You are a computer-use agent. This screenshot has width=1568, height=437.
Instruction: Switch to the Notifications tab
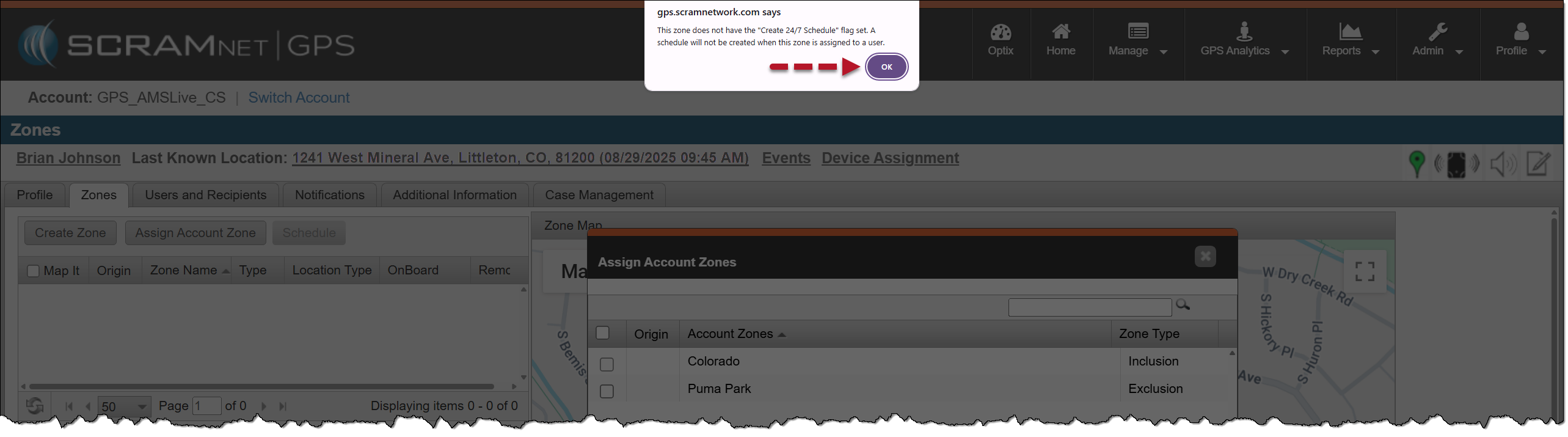(329, 195)
